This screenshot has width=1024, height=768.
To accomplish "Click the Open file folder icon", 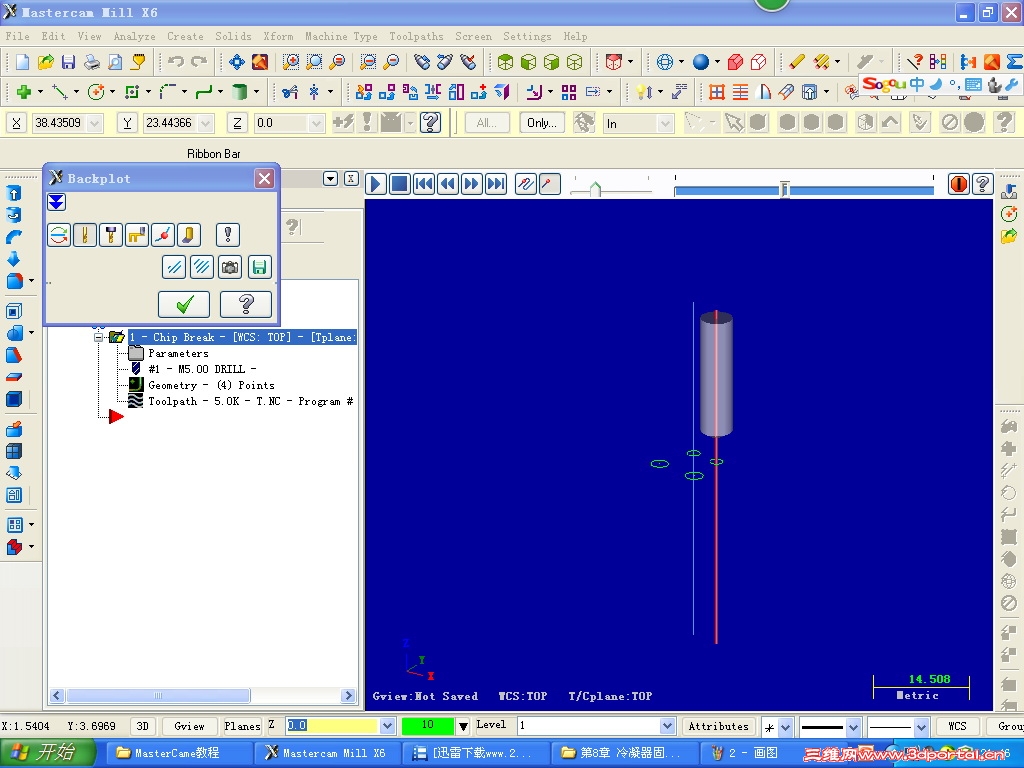I will pos(46,62).
